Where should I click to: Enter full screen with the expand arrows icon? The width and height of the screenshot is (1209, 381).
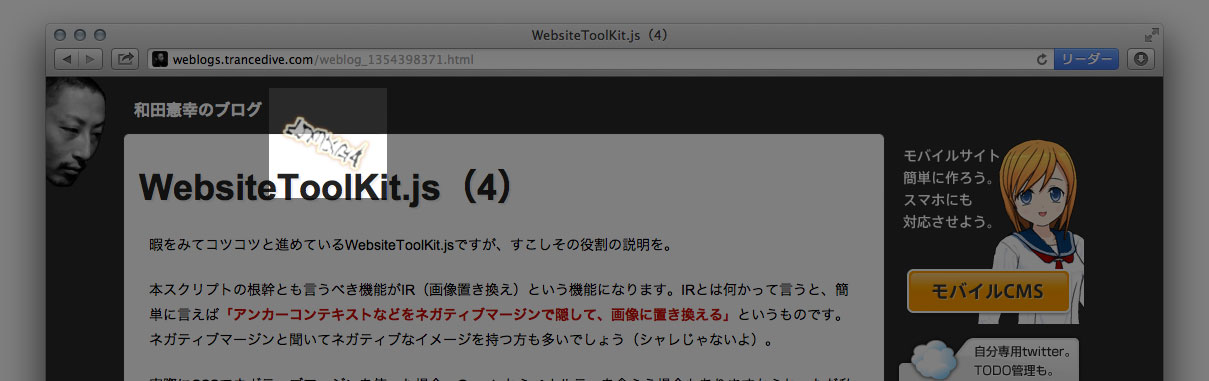coord(1151,34)
